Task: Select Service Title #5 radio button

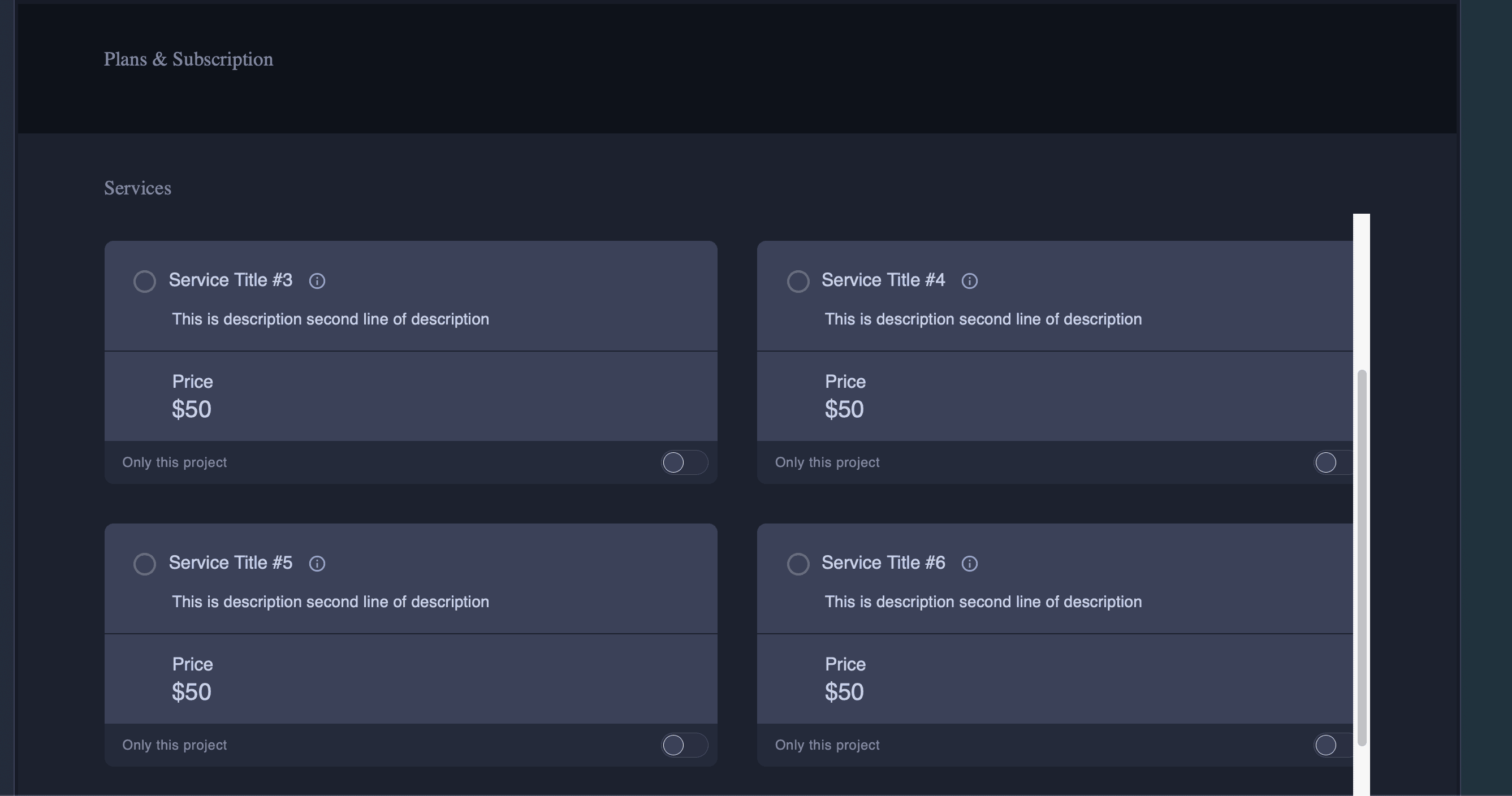Action: (144, 564)
